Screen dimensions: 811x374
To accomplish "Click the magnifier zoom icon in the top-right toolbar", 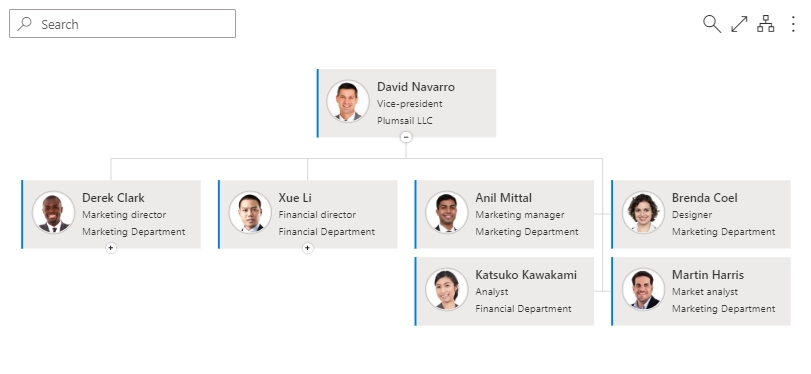I will pyautogui.click(x=712, y=24).
